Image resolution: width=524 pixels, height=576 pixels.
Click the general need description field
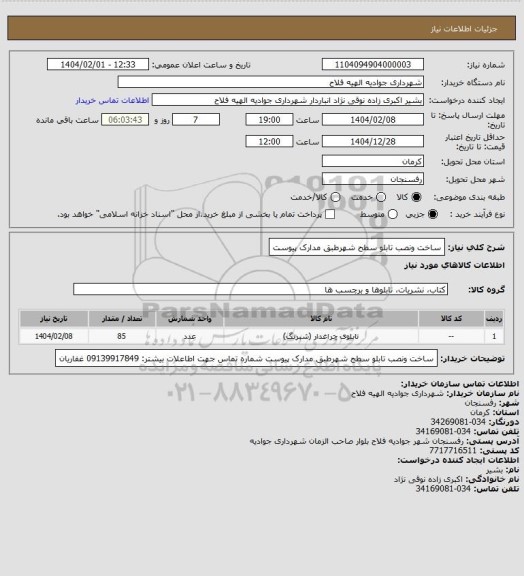coord(357,248)
